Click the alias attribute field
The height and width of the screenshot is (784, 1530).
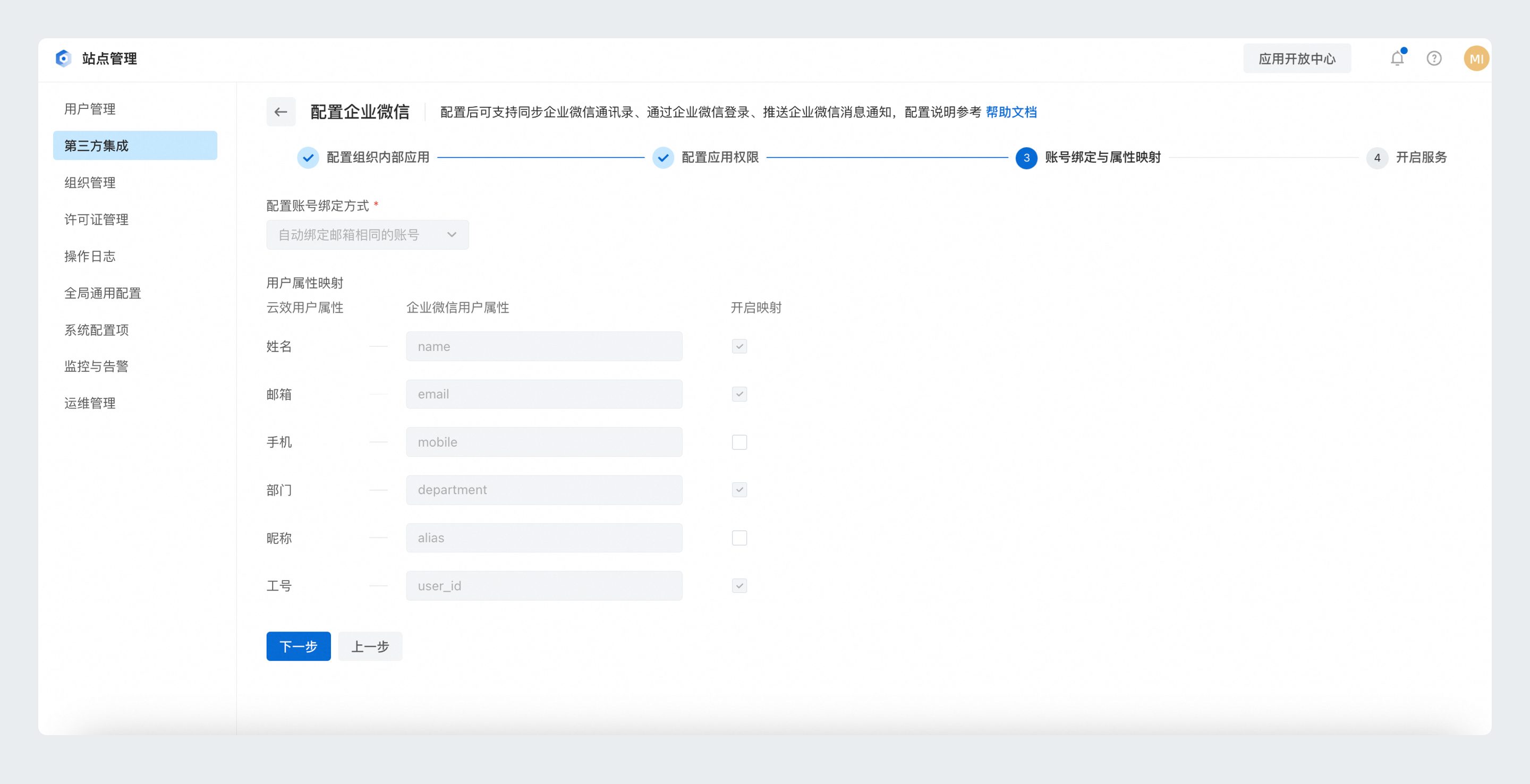(x=544, y=538)
